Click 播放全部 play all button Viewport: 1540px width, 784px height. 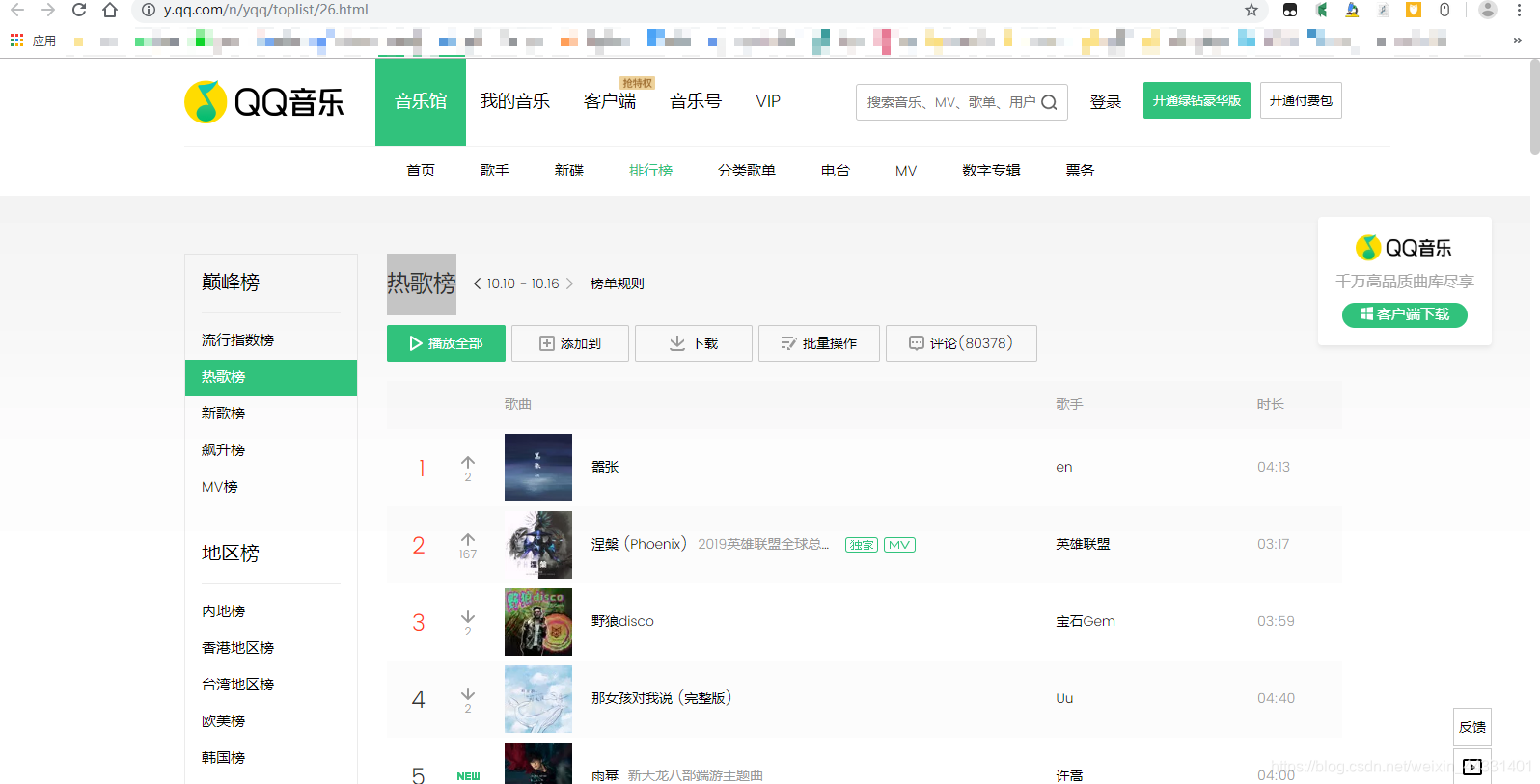coord(446,343)
